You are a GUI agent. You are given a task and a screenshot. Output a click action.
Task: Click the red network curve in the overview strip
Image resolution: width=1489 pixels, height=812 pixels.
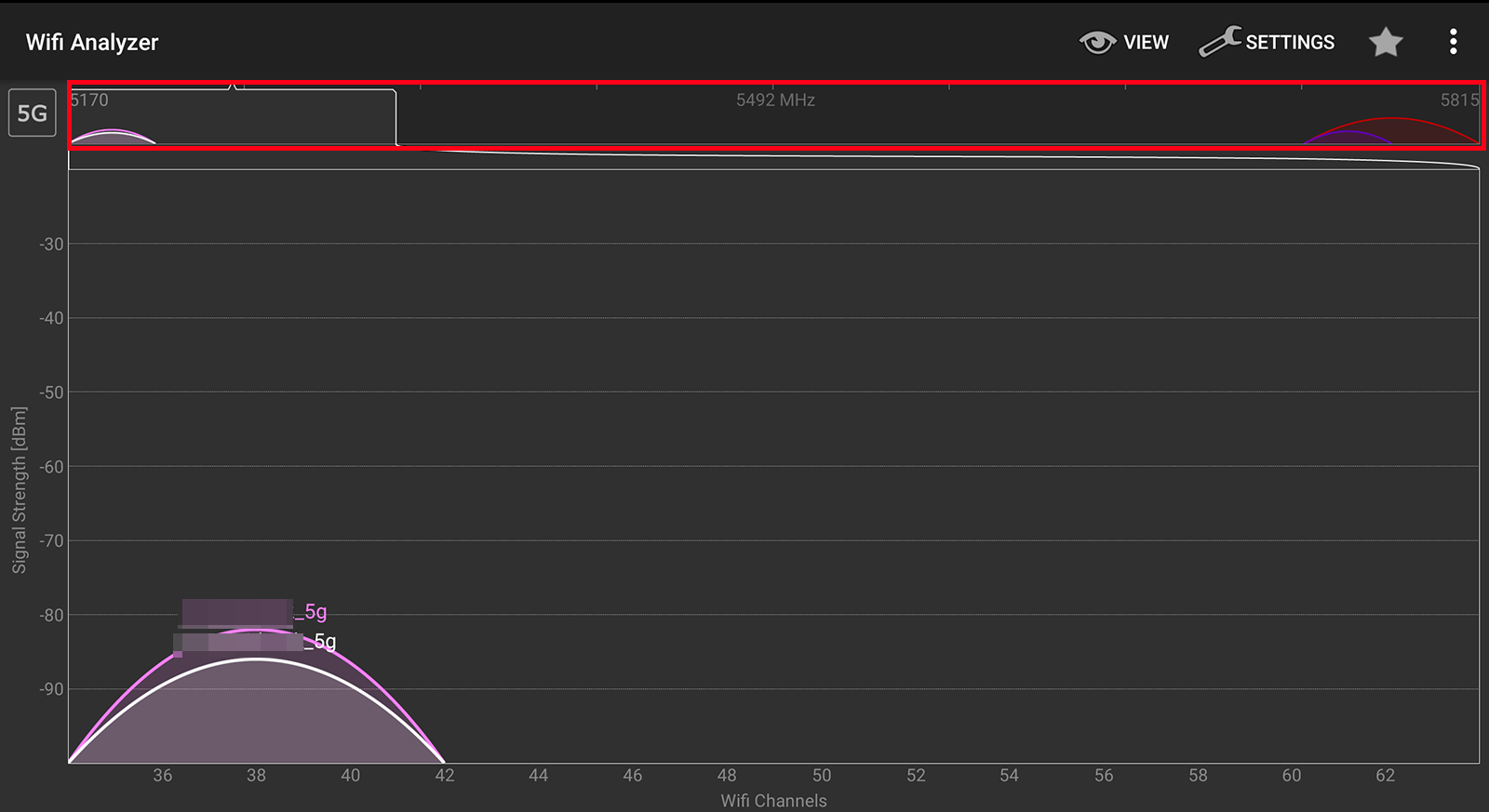coord(1393,129)
